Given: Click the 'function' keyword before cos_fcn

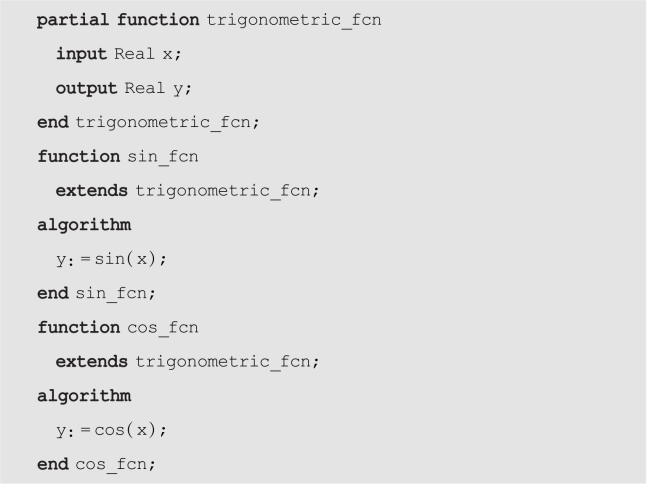Looking at the screenshot, I should tap(79, 328).
